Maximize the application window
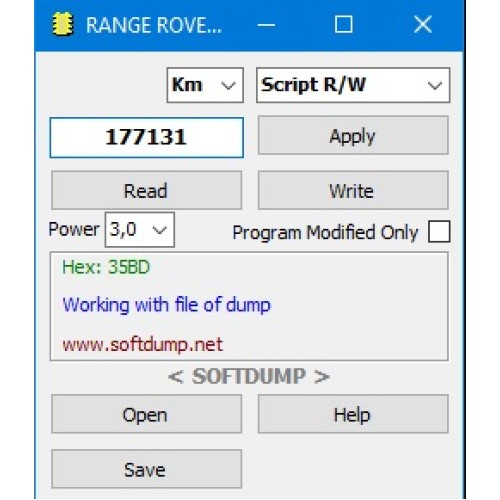The height and width of the screenshot is (500, 500). tap(343, 24)
